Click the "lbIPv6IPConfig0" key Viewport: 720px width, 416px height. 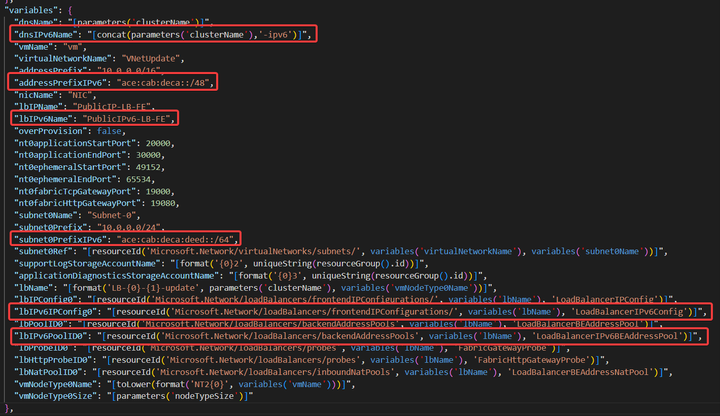[x=56, y=311]
